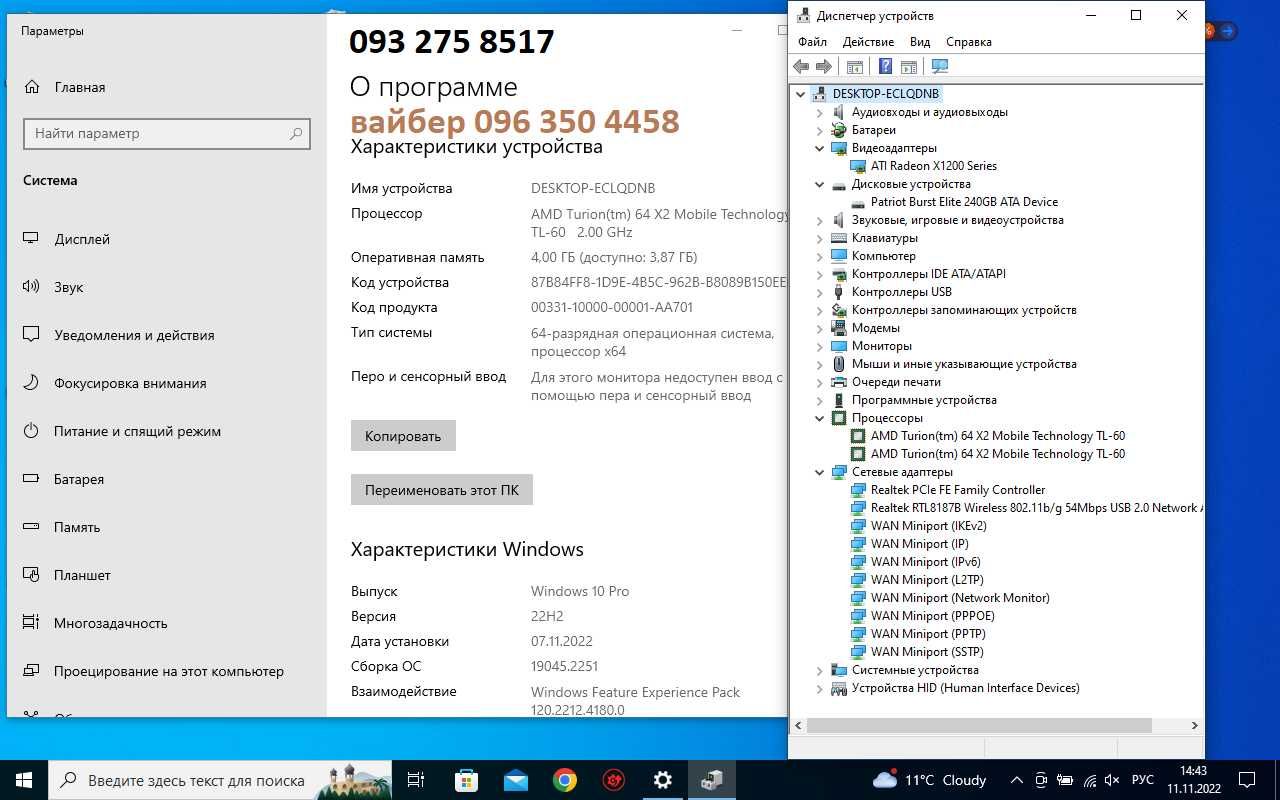Open the Windows Start menu
Viewport: 1280px width, 800px height.
tap(24, 780)
